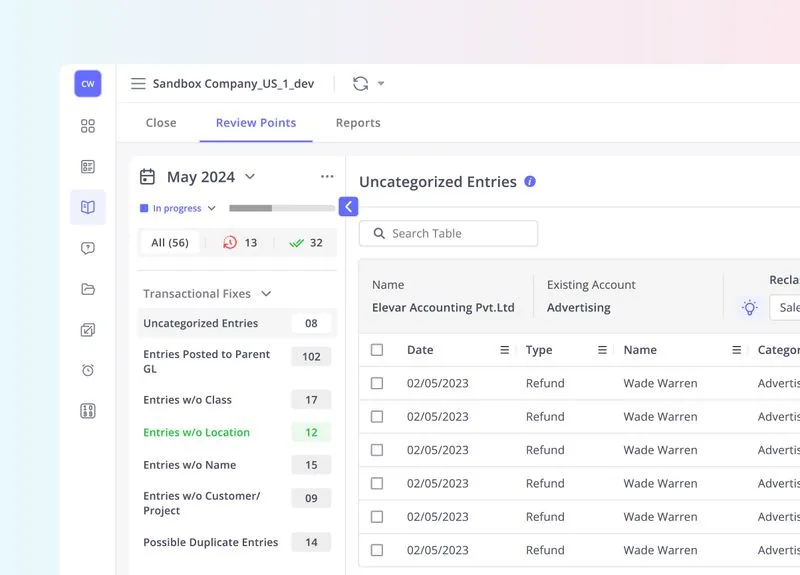The height and width of the screenshot is (575, 800).
Task: Expand the May 2024 period dropdown
Action: coord(250,177)
